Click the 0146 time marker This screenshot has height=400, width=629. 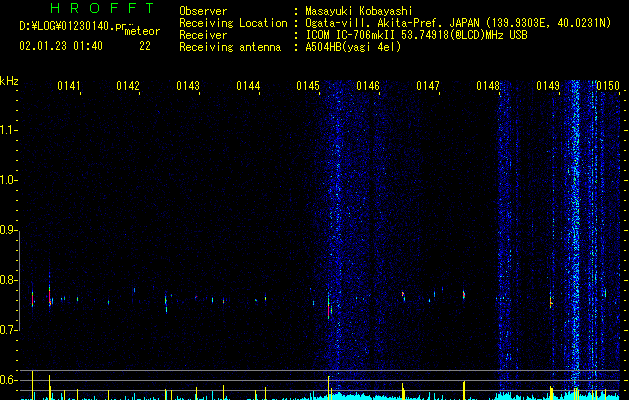[x=368, y=86]
